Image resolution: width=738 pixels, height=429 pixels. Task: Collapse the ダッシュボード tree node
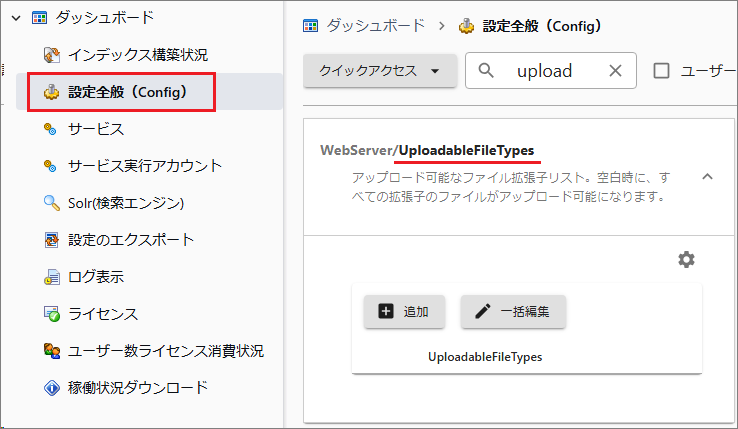(14, 17)
